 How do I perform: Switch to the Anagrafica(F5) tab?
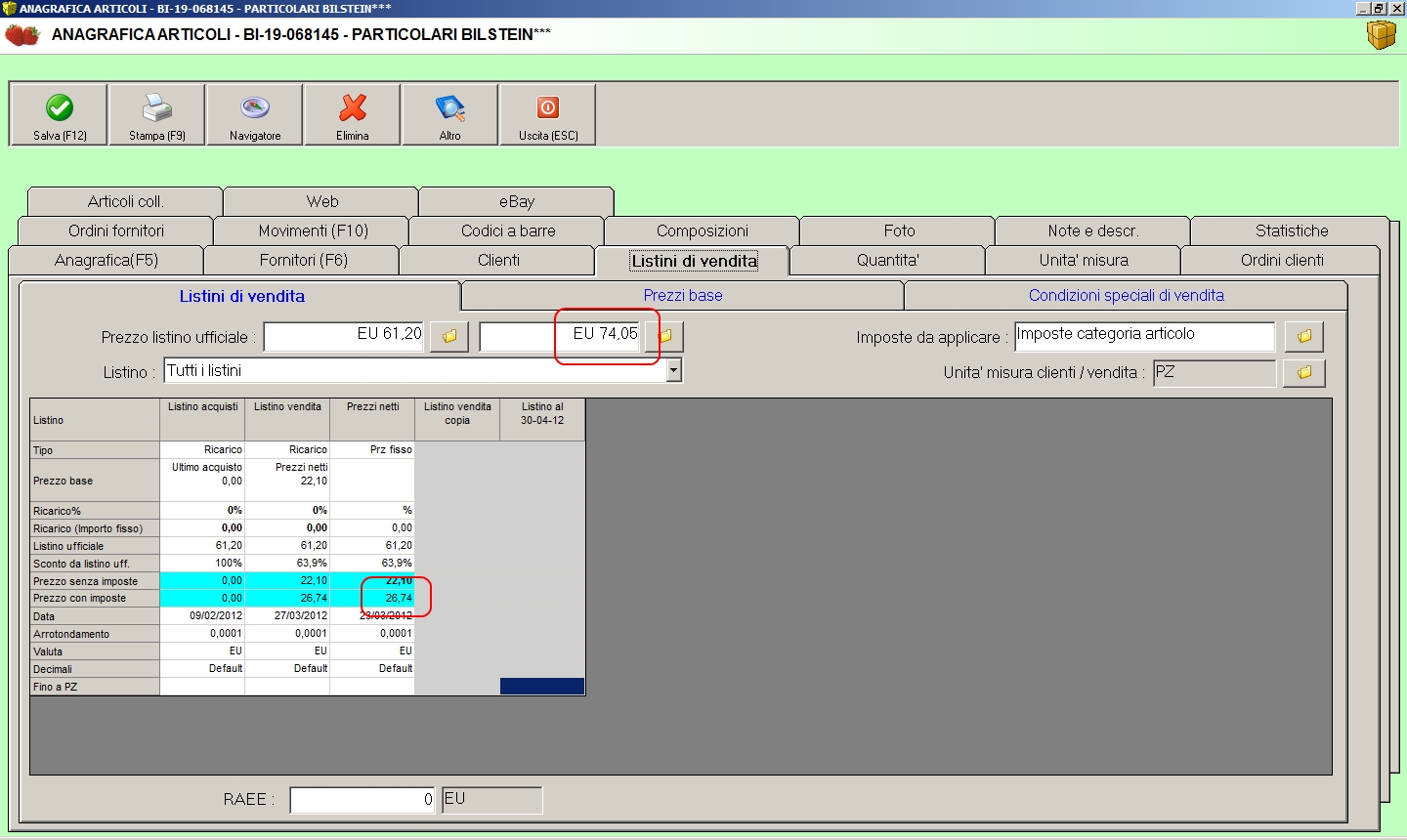coord(107,261)
